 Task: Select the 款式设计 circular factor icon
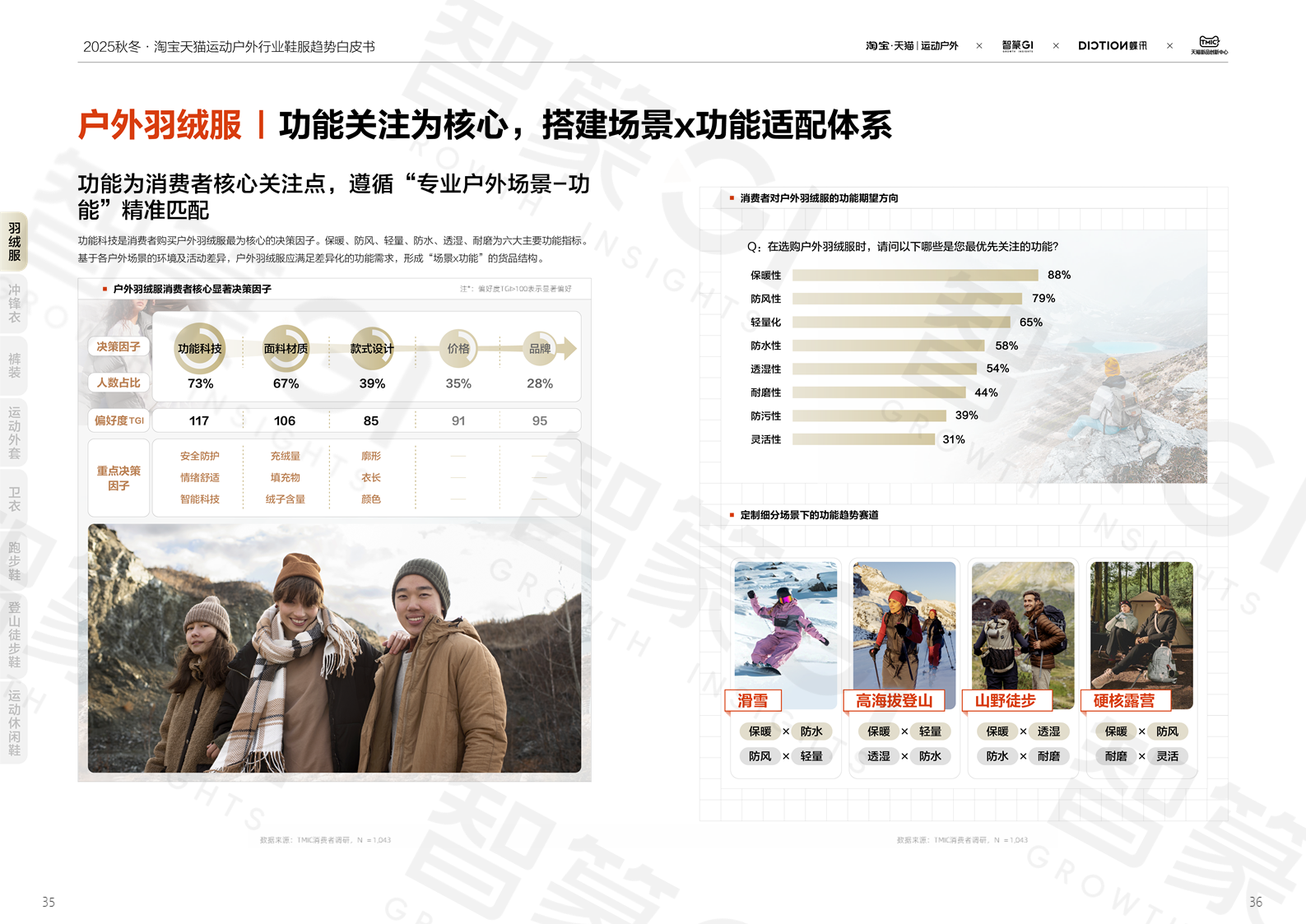[372, 349]
